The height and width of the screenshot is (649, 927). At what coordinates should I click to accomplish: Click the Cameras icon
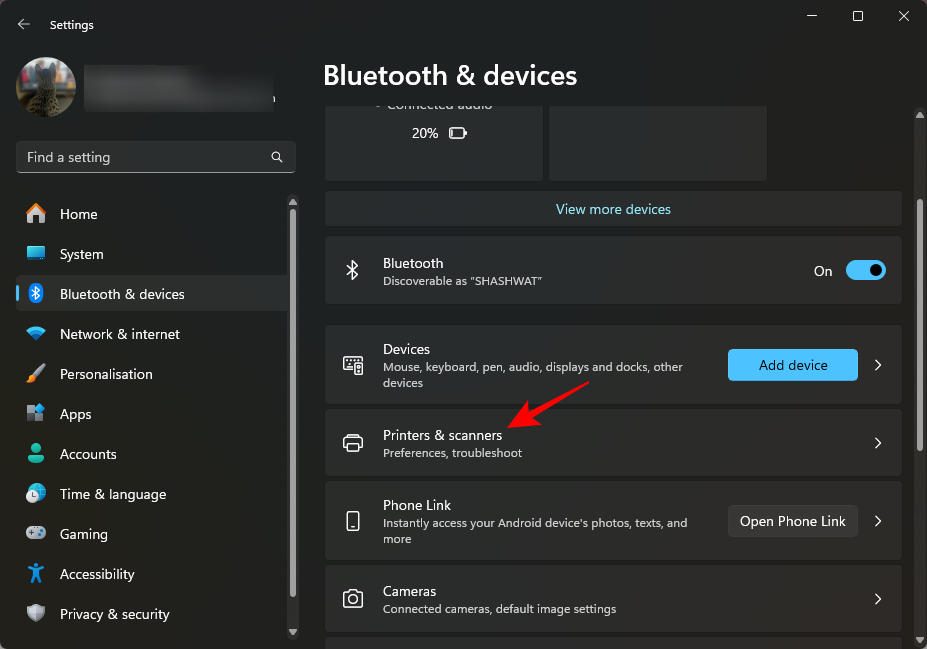[353, 599]
